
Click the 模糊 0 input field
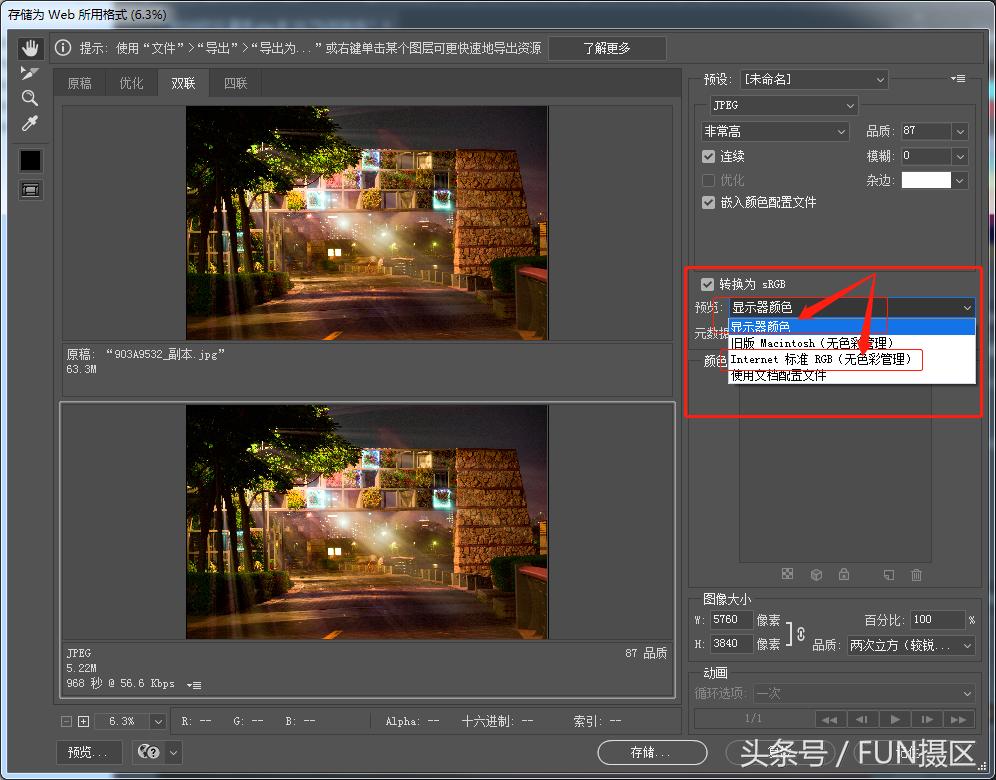(x=926, y=156)
